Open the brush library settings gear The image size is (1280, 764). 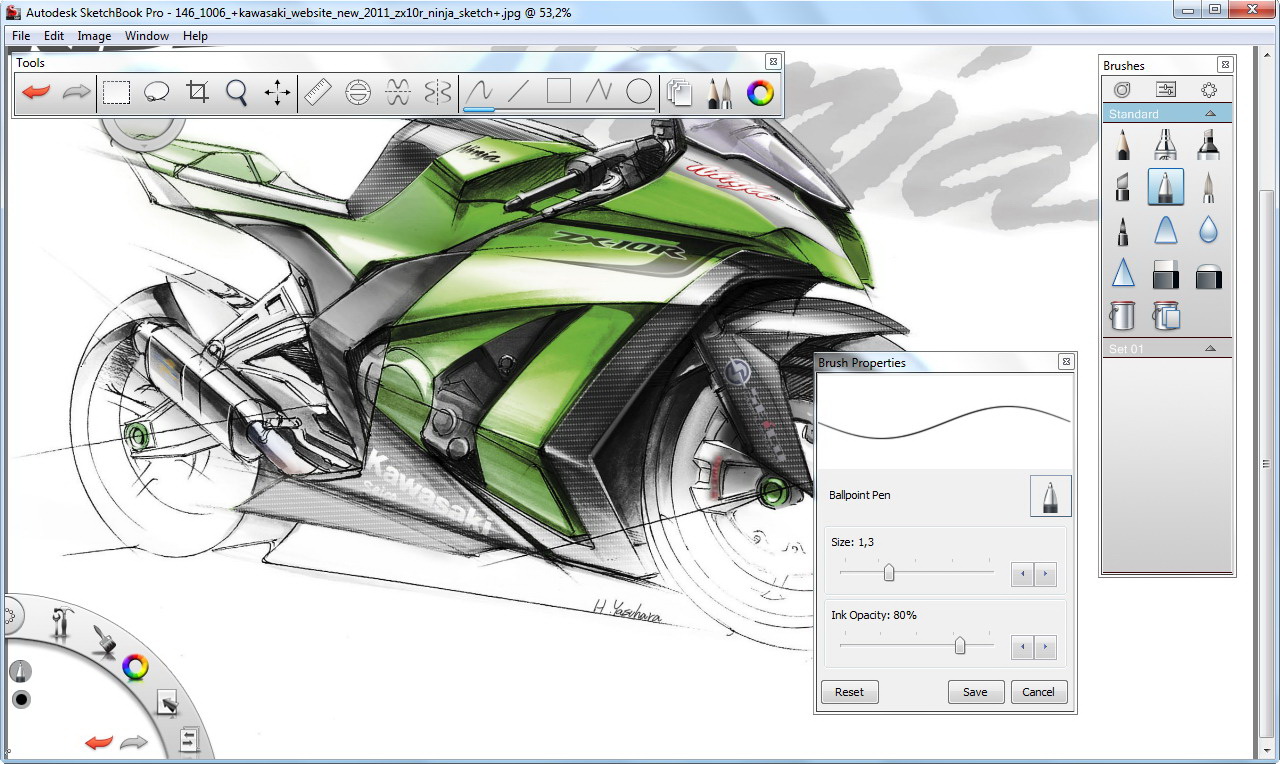coord(1209,90)
